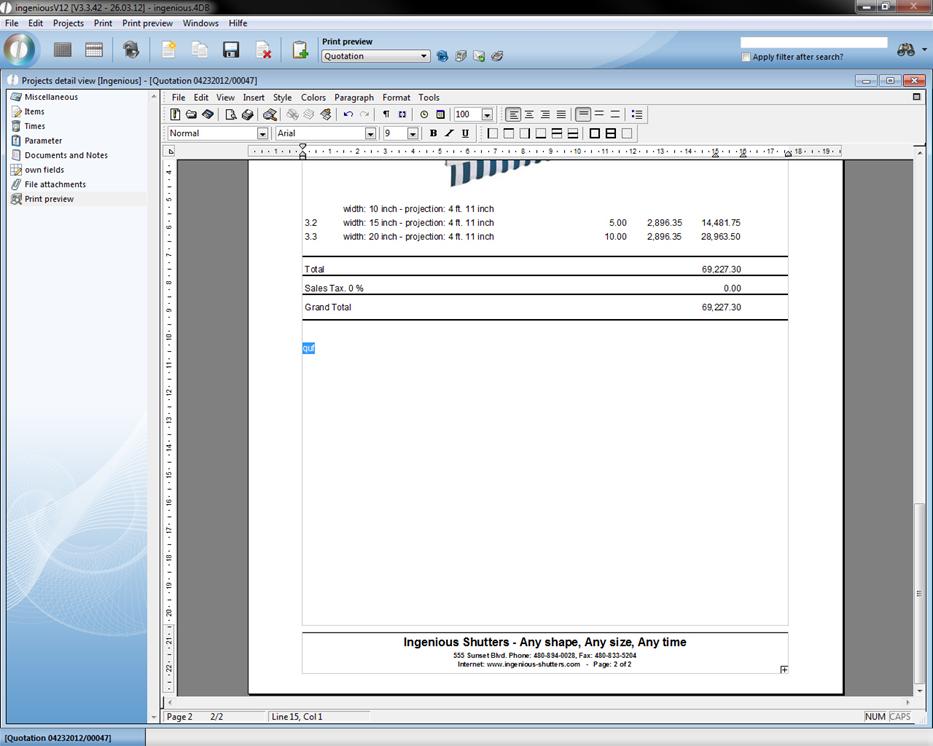Click the undo arrow in editor toolbar
Screen dimensions: 933x746
pyautogui.click(x=348, y=115)
